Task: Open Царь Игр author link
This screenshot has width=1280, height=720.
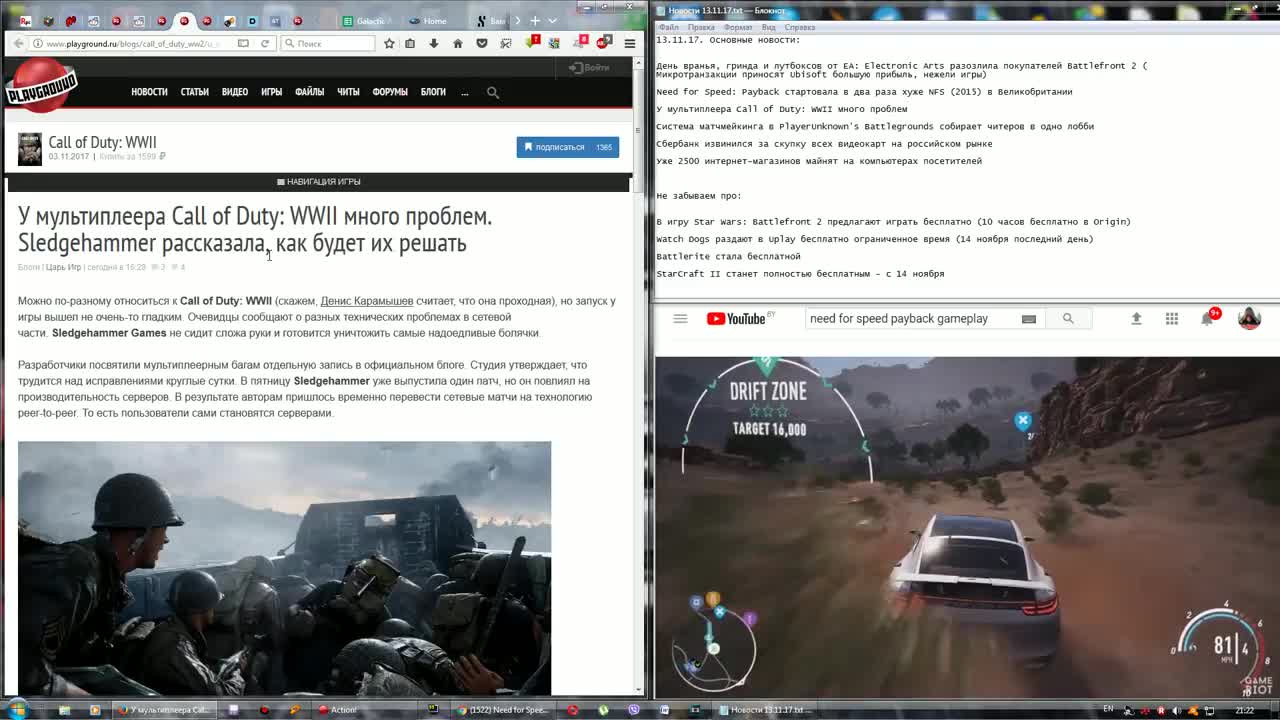Action: (63, 268)
